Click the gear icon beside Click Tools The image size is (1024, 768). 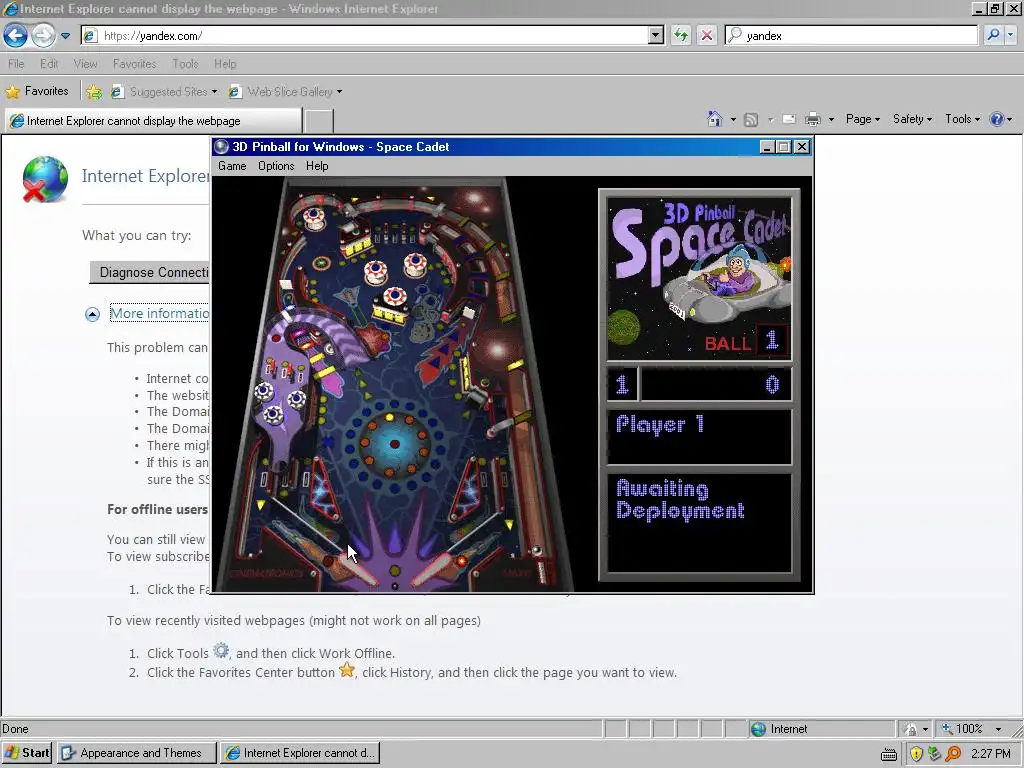pyautogui.click(x=221, y=651)
